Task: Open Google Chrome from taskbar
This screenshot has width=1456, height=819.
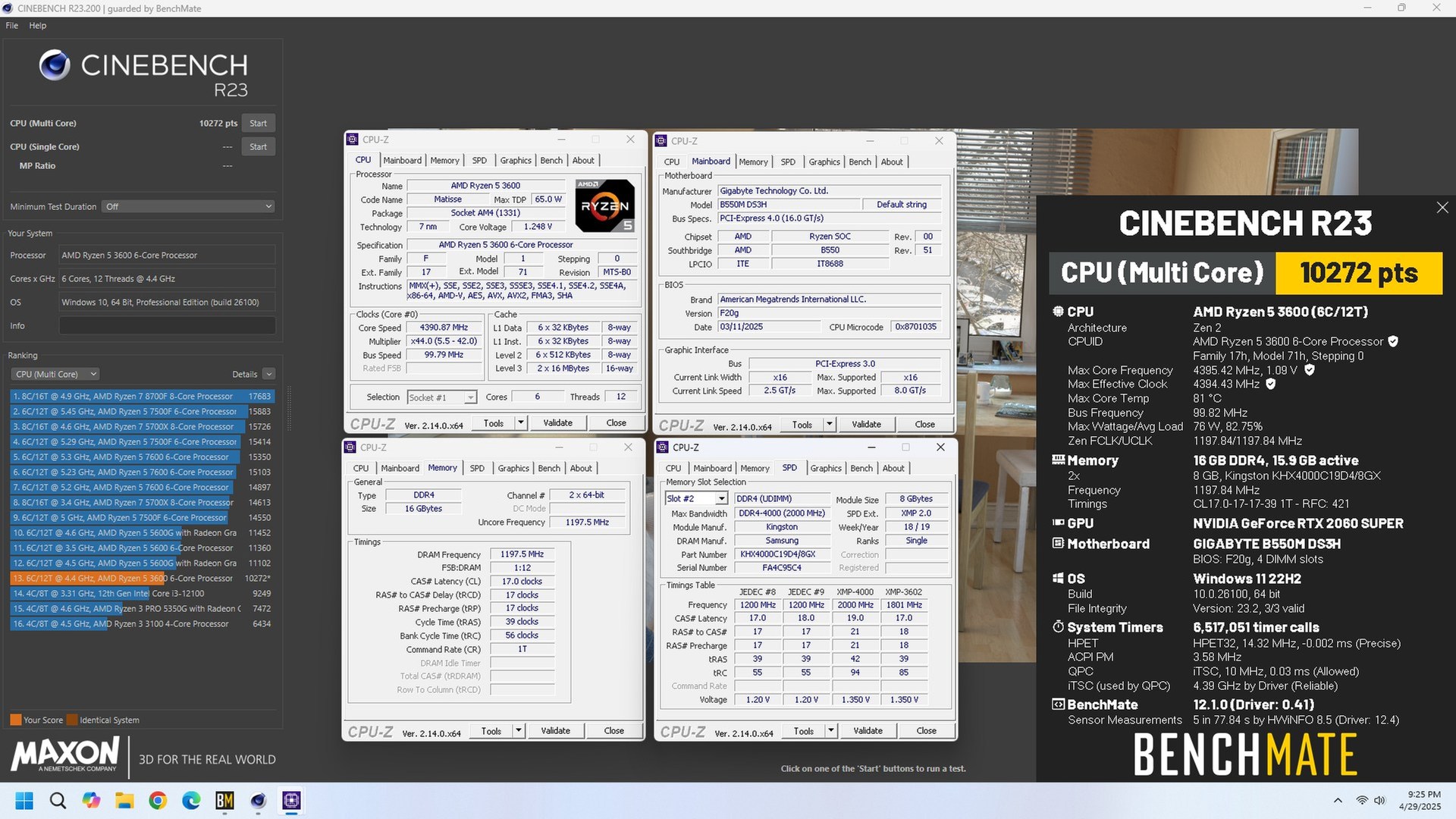Action: (x=158, y=801)
